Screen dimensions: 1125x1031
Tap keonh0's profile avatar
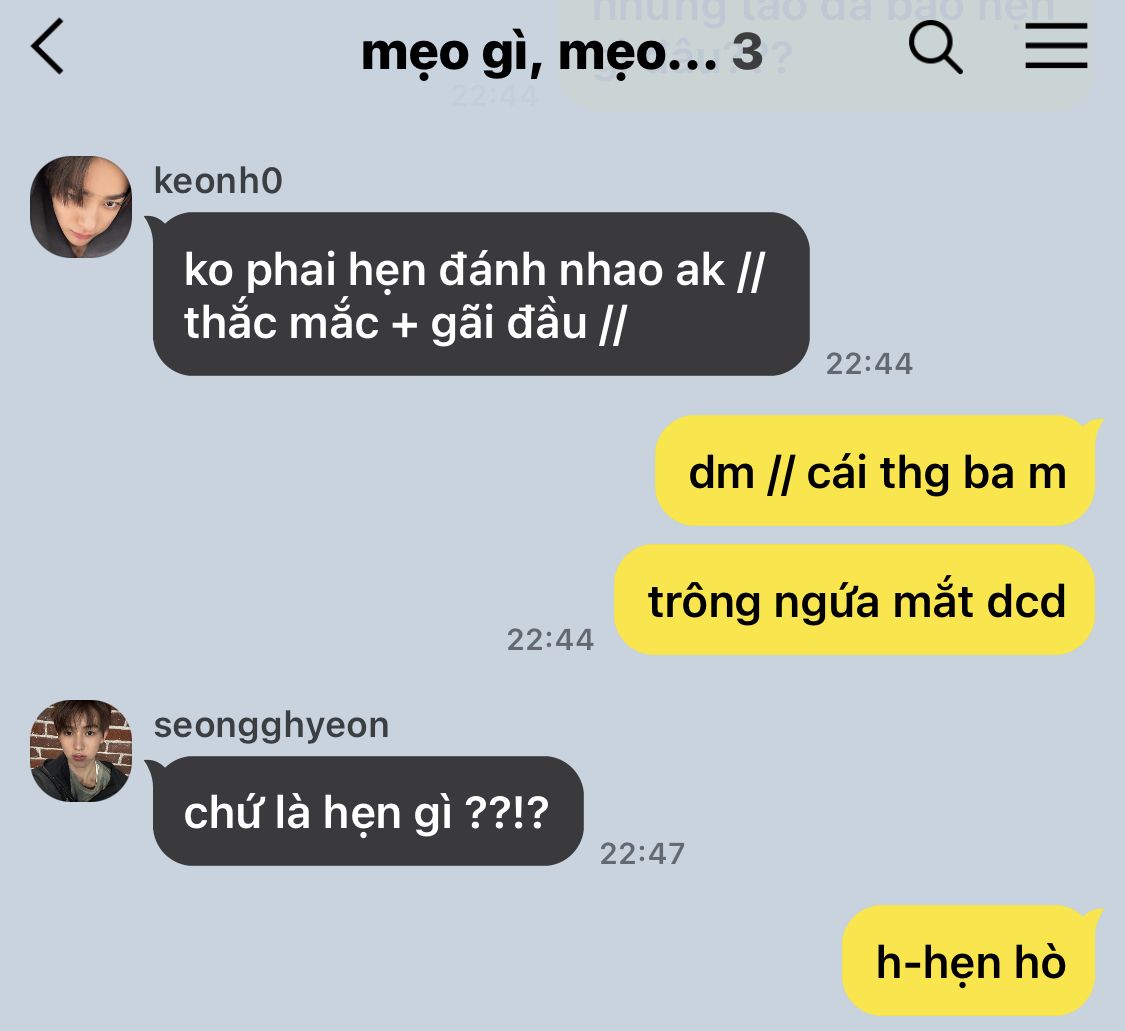tap(81, 207)
